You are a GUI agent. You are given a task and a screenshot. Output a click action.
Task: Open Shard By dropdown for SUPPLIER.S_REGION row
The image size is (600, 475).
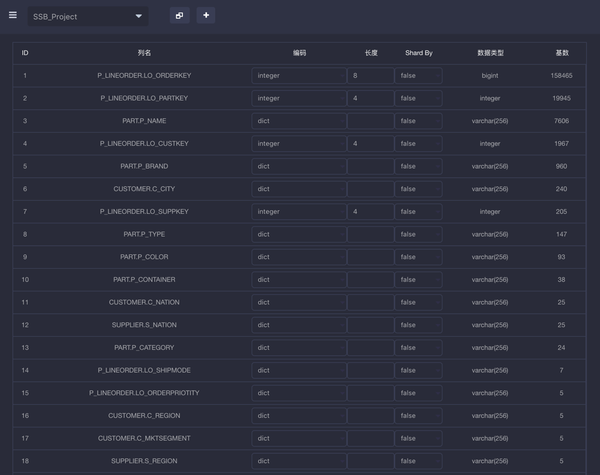(419, 461)
